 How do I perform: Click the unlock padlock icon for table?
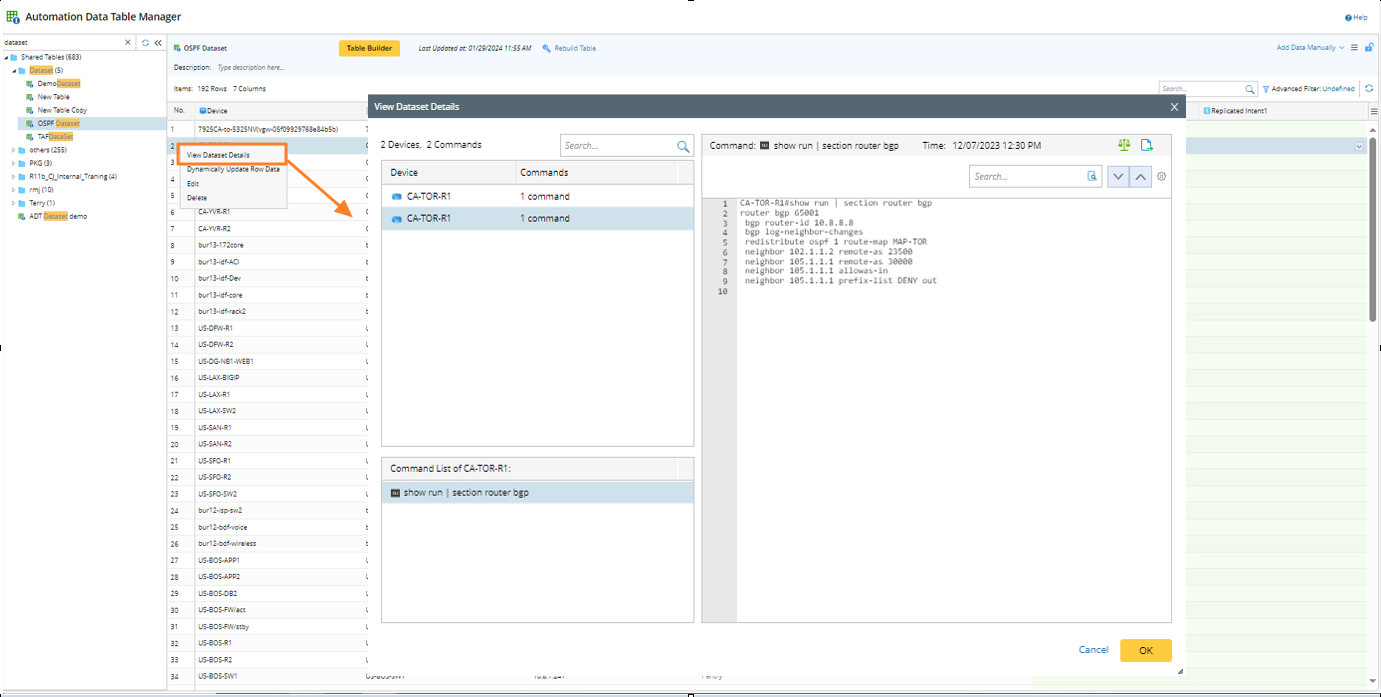tap(1369, 48)
